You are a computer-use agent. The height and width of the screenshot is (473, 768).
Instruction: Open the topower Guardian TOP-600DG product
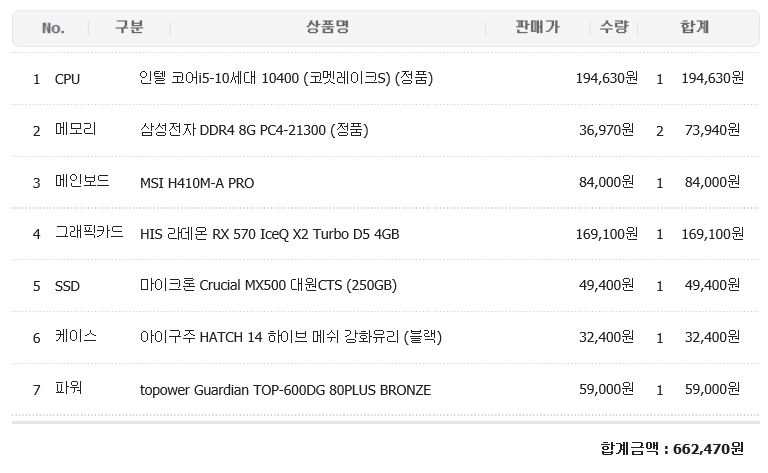coord(286,390)
